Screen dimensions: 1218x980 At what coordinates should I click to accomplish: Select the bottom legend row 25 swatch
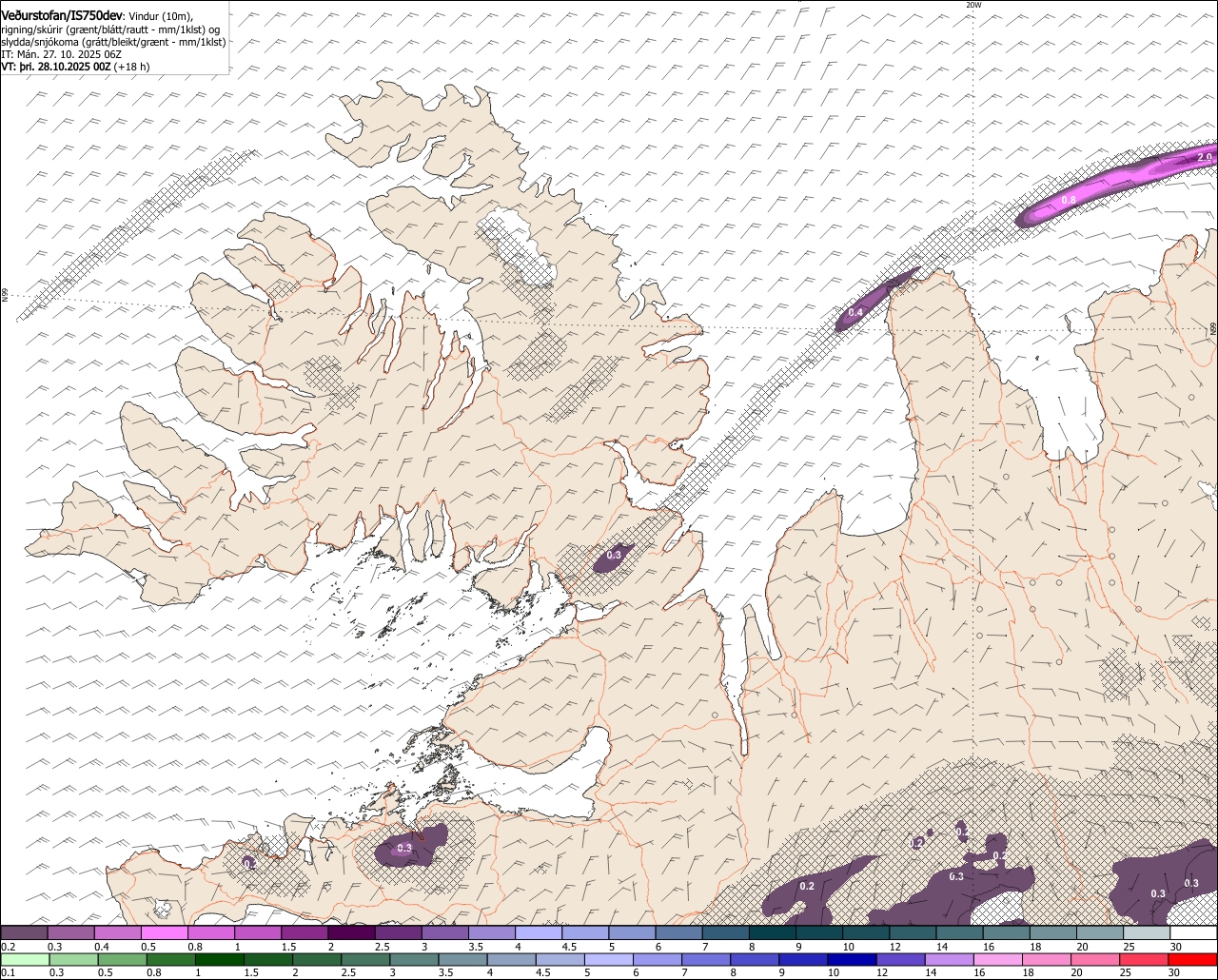click(1145, 960)
